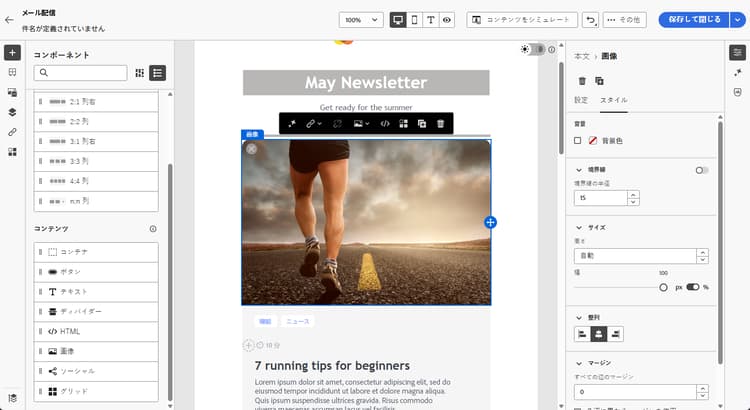Open the layers stack icon in left rail

[x=12, y=112]
